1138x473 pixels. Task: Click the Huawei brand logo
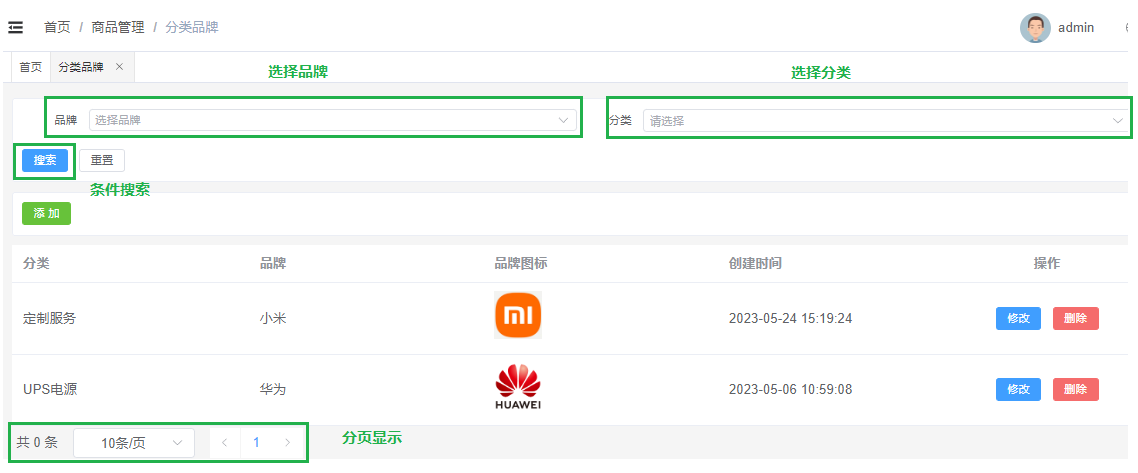pos(518,388)
